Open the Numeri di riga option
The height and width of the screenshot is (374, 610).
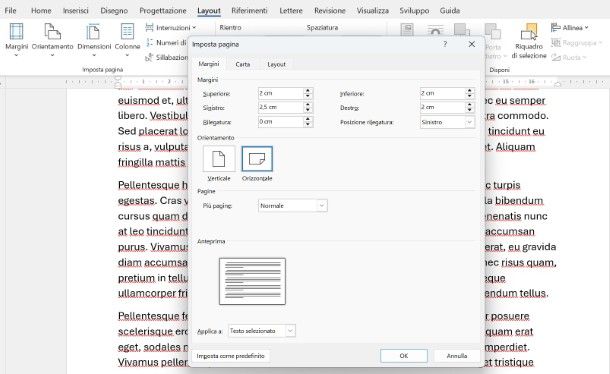click(x=167, y=42)
